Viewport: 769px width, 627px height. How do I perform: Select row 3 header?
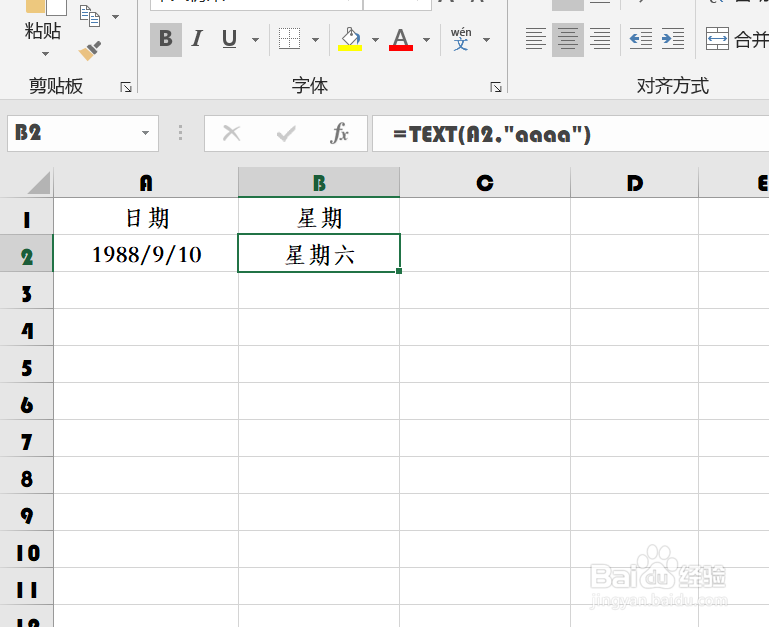pyautogui.click(x=26, y=290)
